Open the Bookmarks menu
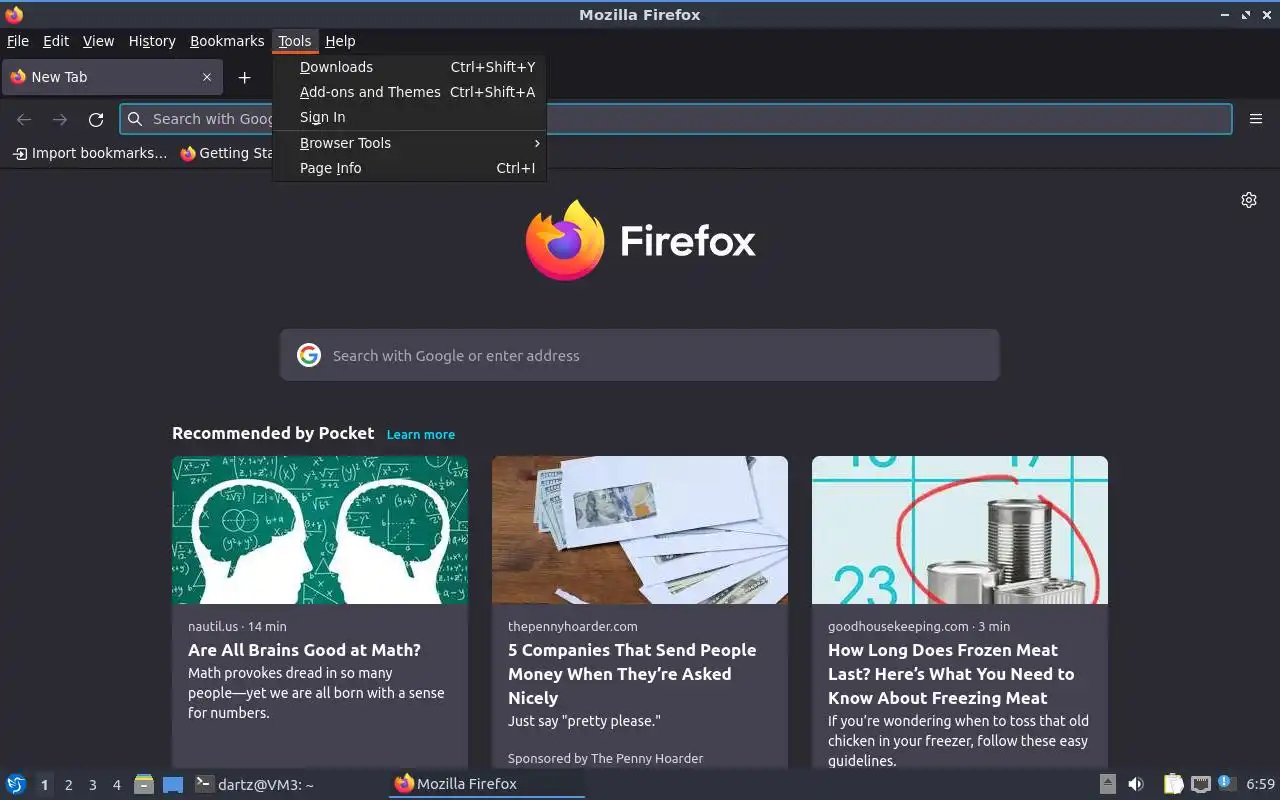 [227, 41]
